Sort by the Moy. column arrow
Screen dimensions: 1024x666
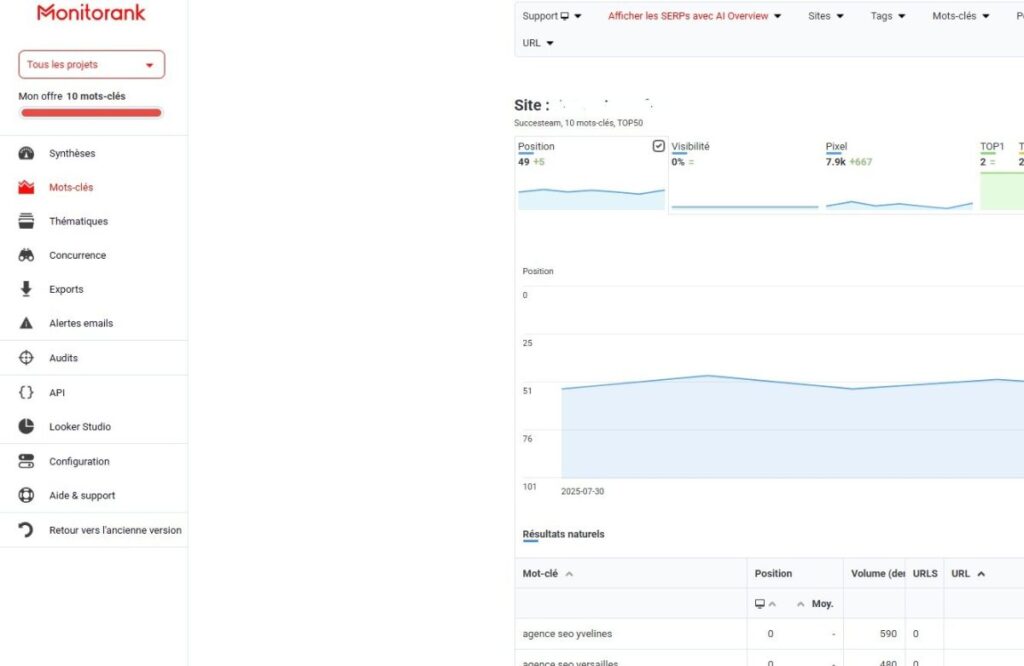(x=801, y=605)
